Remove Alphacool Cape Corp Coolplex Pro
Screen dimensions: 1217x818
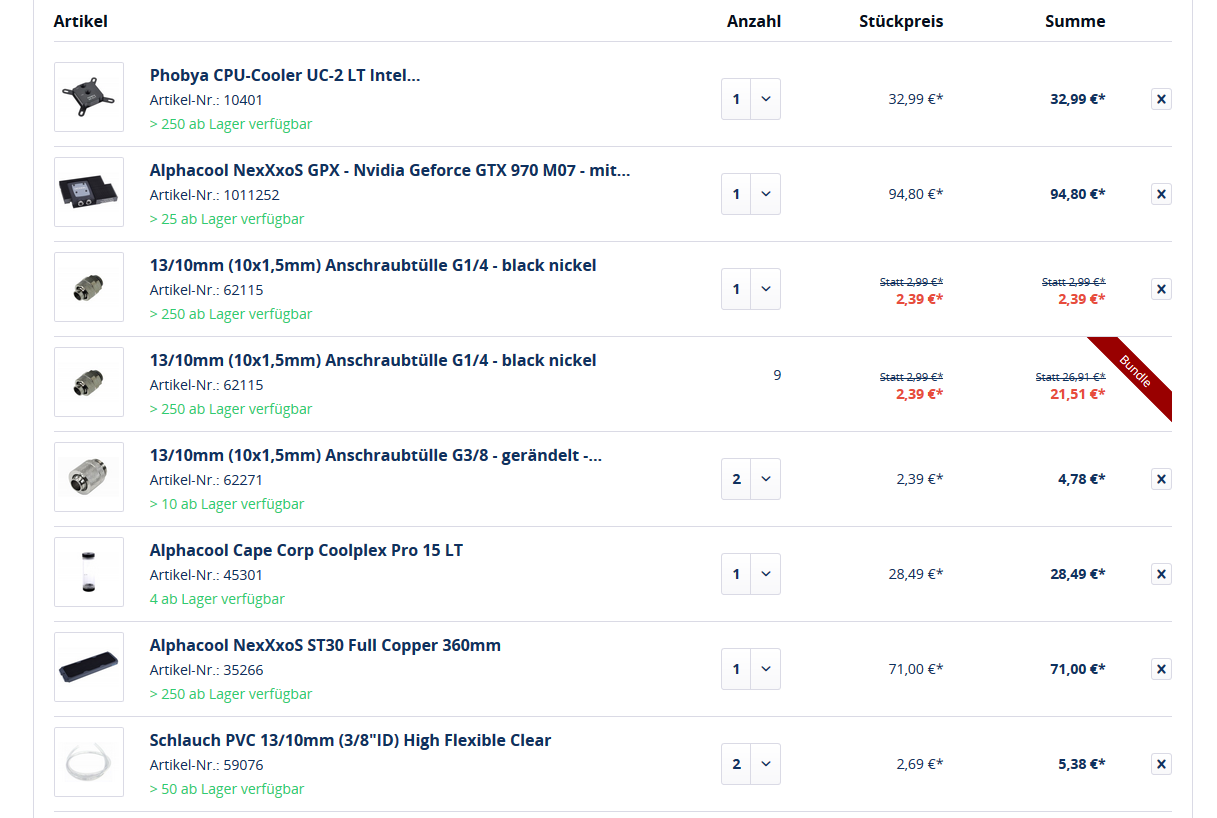(1161, 574)
